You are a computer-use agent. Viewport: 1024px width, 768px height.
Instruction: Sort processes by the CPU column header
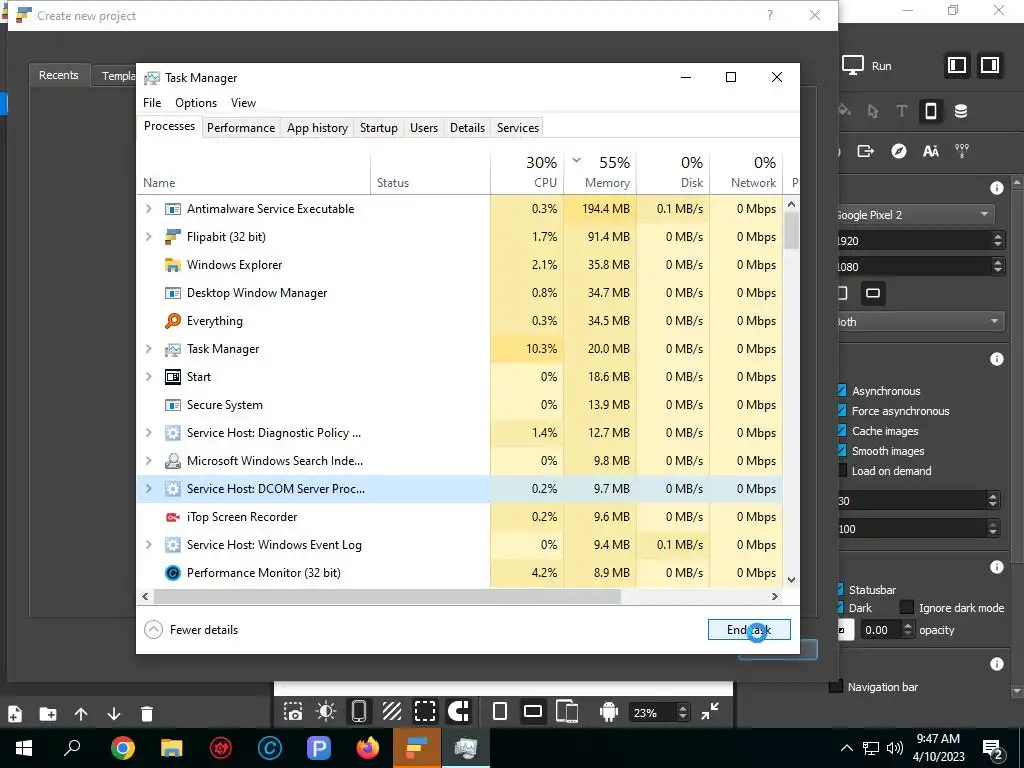(527, 172)
